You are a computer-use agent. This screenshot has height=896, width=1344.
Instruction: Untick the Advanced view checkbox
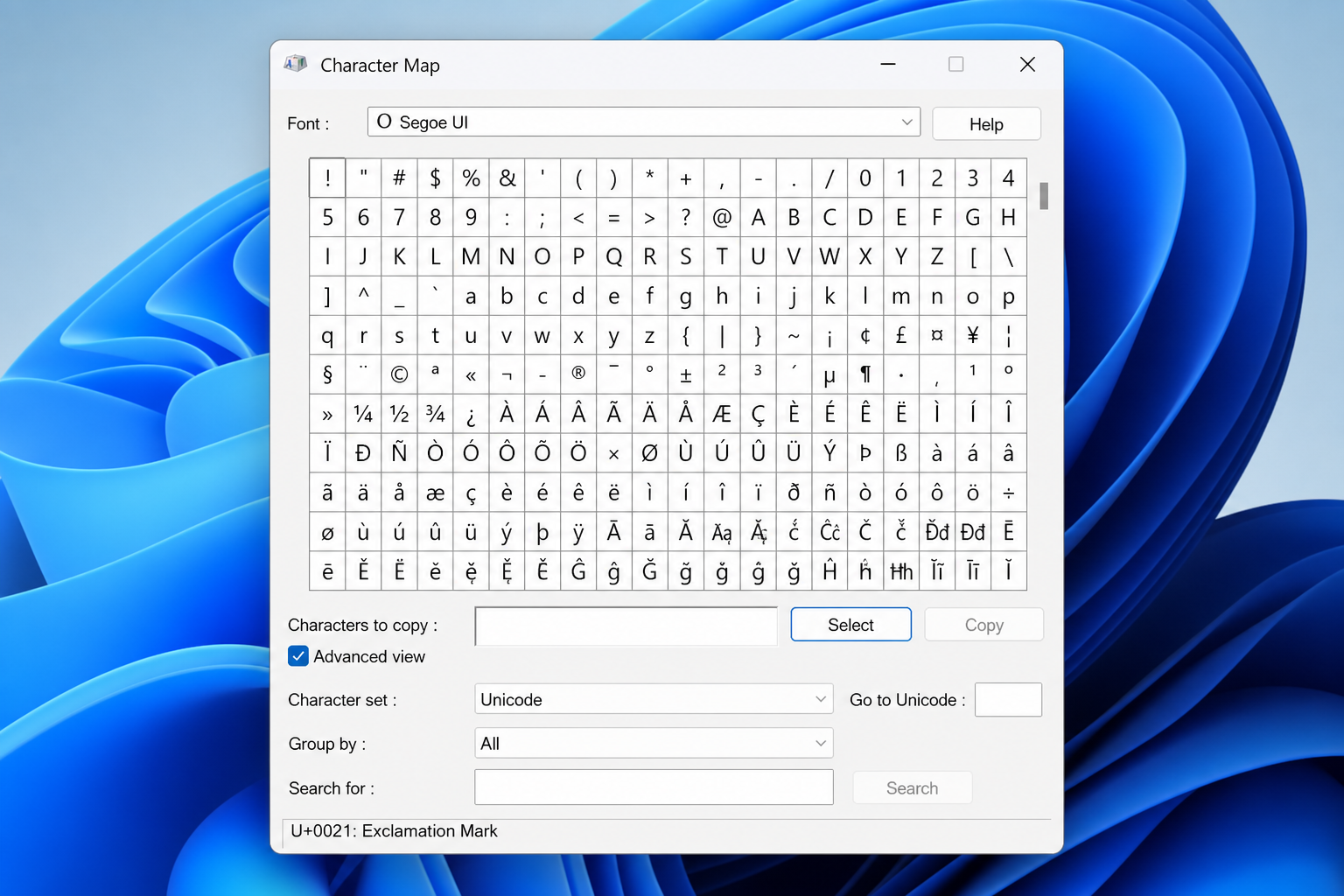[x=298, y=656]
